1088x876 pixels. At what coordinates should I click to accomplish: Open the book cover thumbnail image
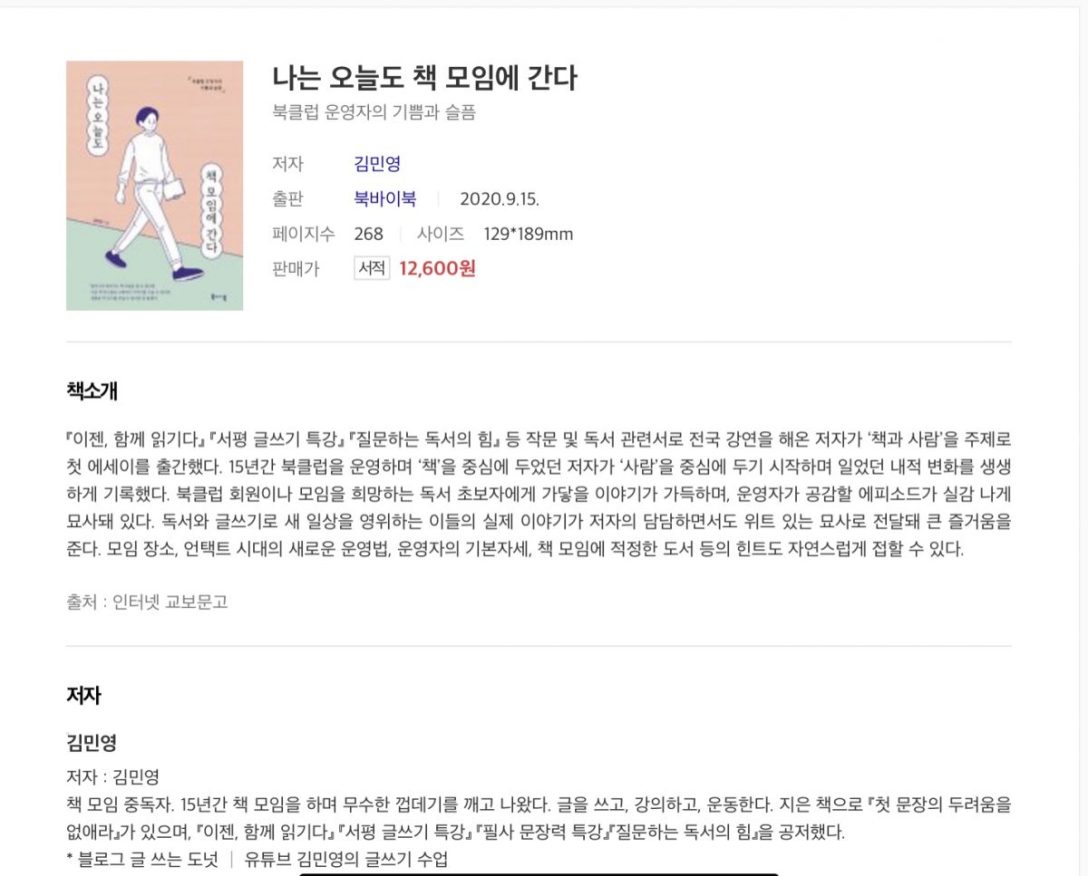[x=154, y=185]
